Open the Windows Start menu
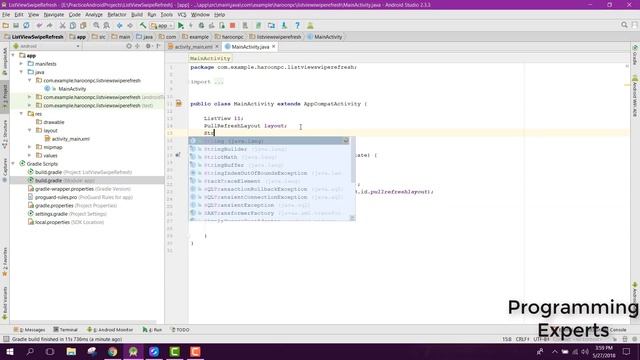The height and width of the screenshot is (360, 640). [10, 351]
